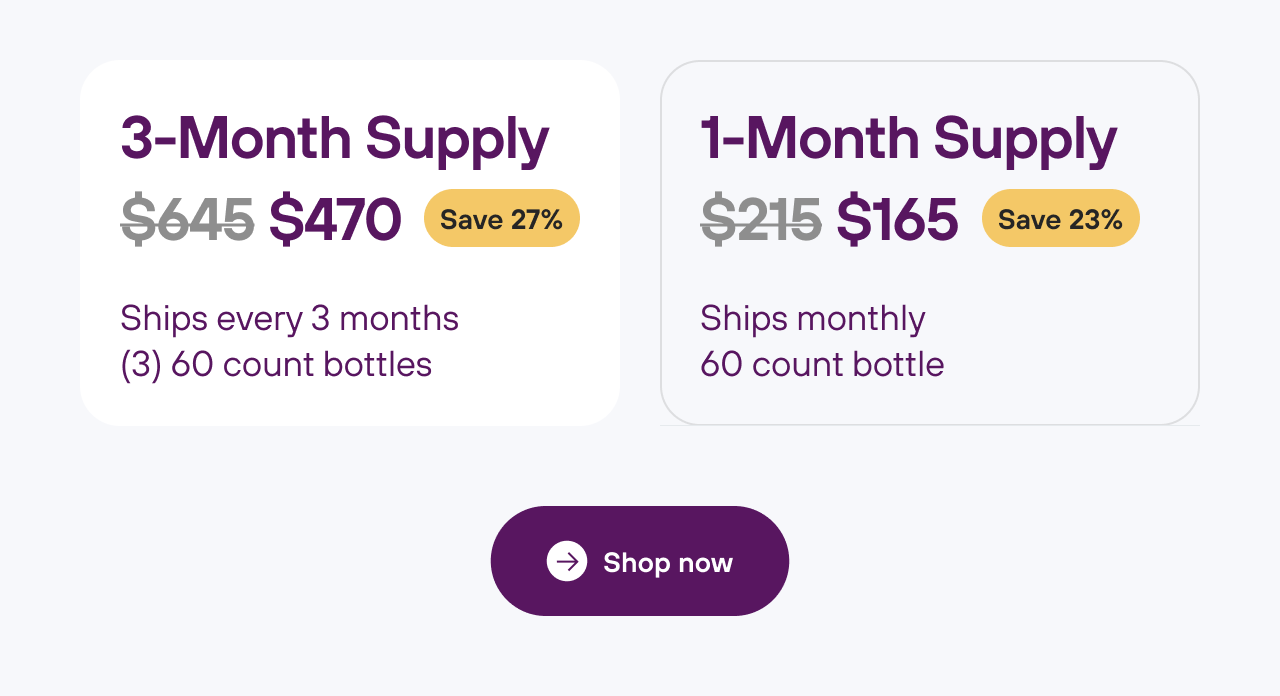Click the 'Shop now' text label
The height and width of the screenshot is (696, 1280).
click(668, 563)
